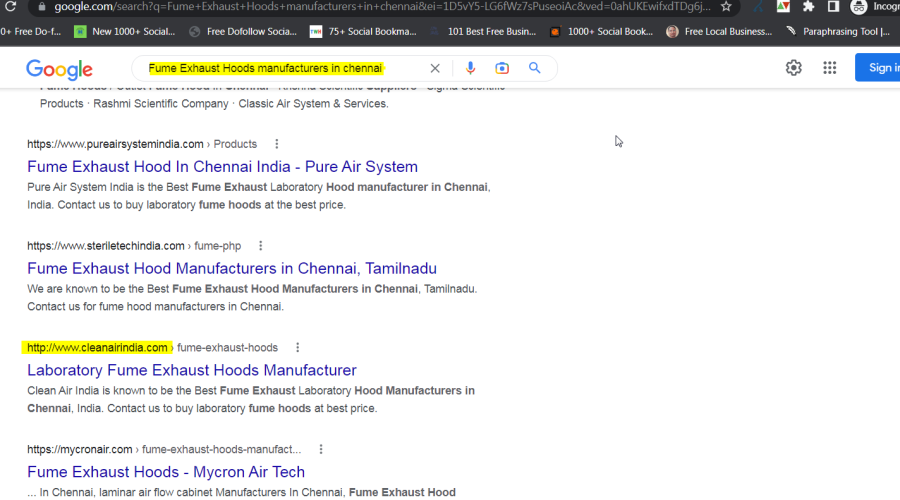Start search by voice microphone
The height and width of the screenshot is (500, 900).
click(470, 68)
